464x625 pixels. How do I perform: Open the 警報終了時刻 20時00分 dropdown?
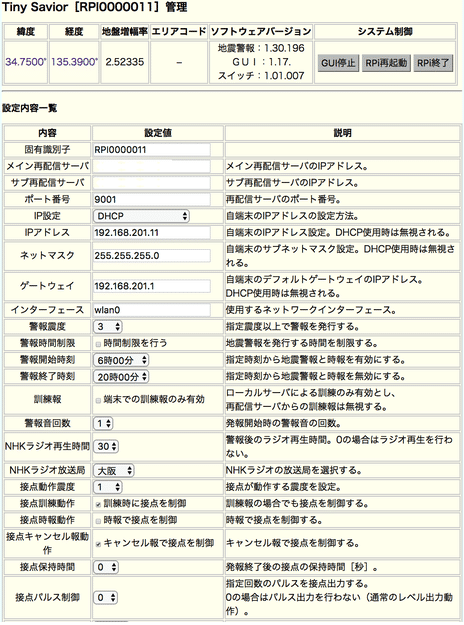(121, 377)
